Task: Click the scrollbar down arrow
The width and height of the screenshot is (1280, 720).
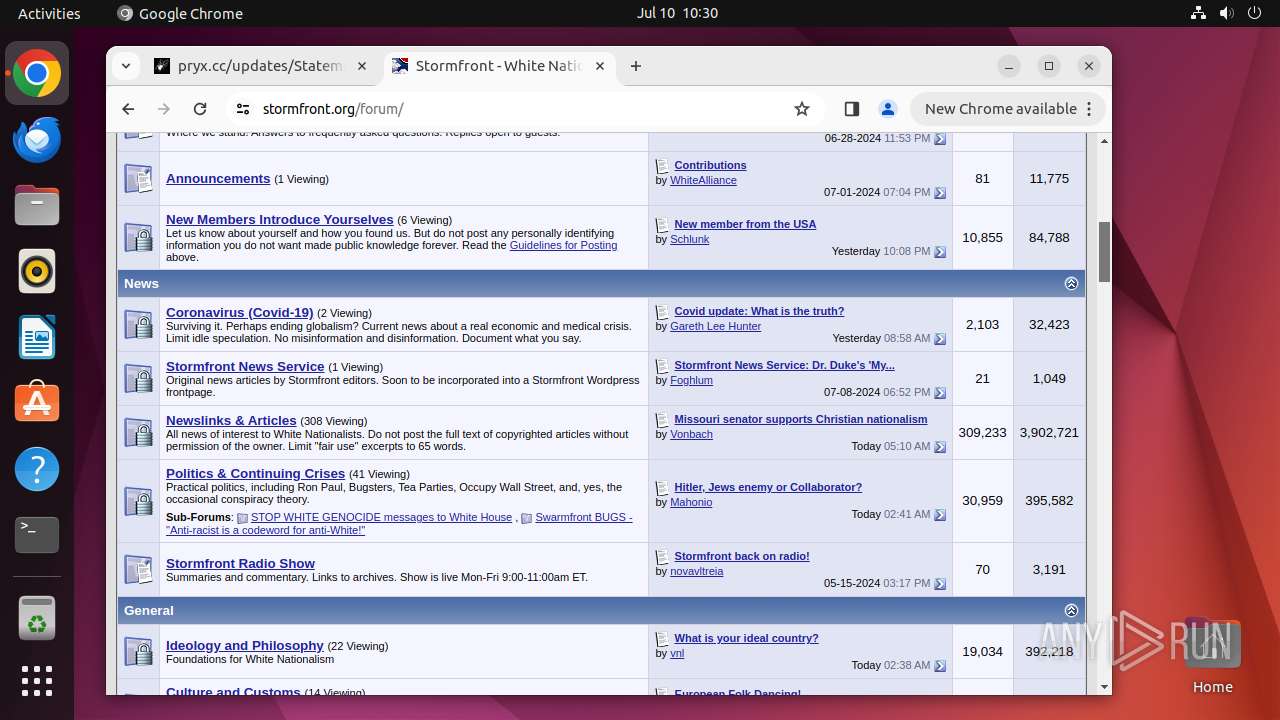Action: (1105, 687)
